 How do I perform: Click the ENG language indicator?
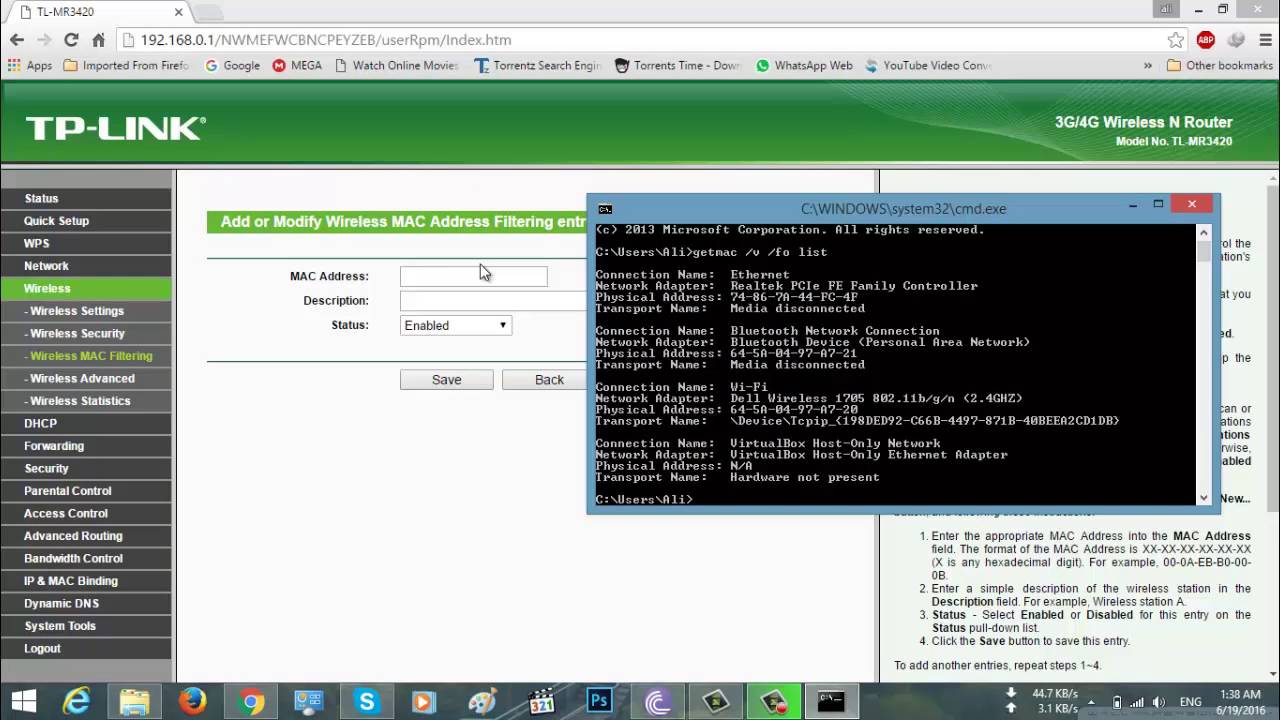1190,702
